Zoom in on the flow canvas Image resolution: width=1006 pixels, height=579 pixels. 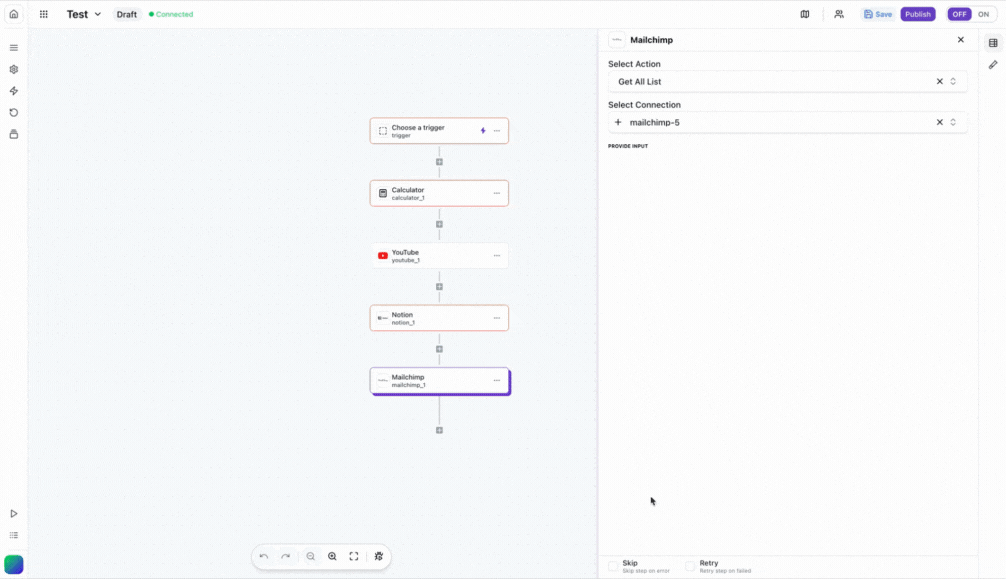pyautogui.click(x=332, y=556)
